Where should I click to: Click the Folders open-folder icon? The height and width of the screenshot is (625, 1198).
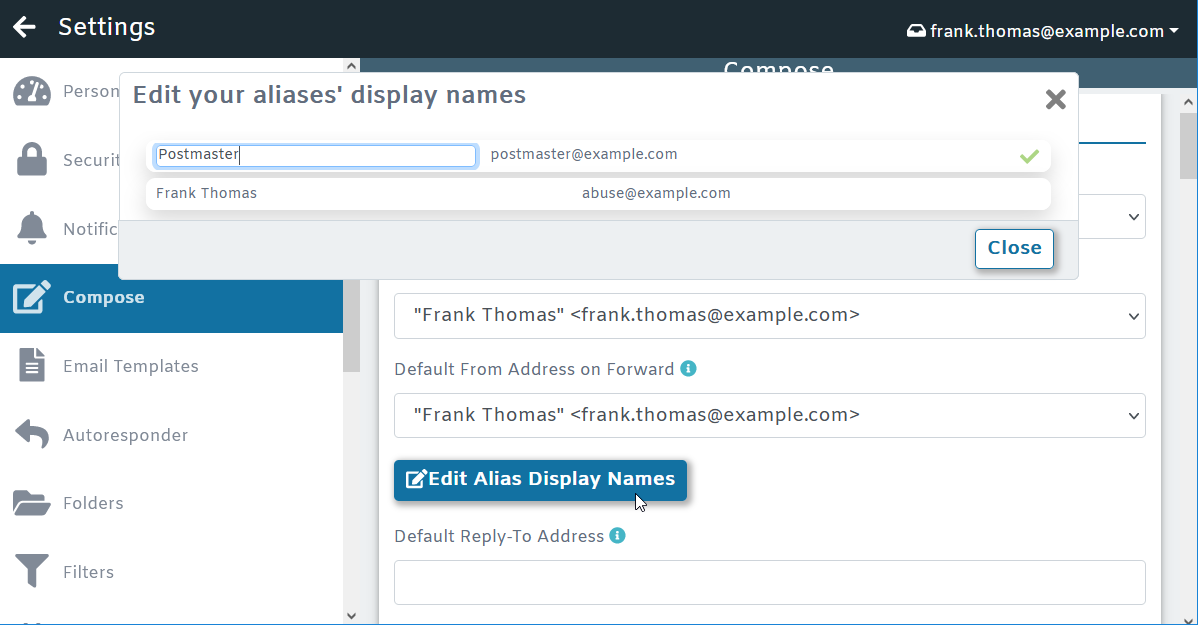32,503
